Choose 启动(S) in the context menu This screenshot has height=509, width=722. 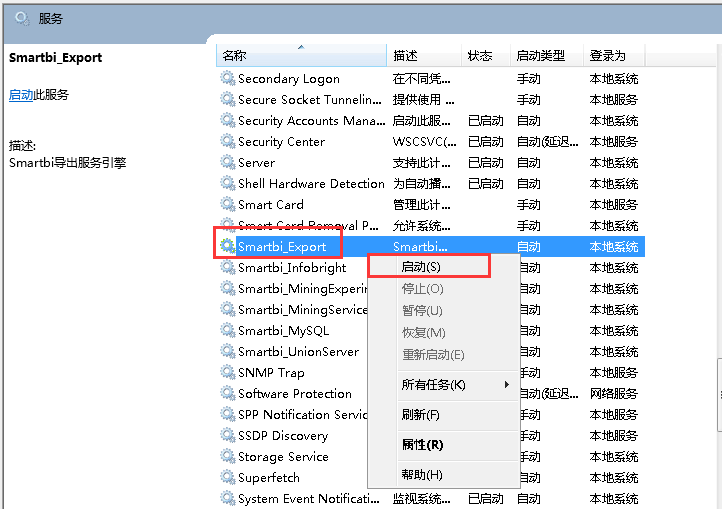(x=444, y=267)
